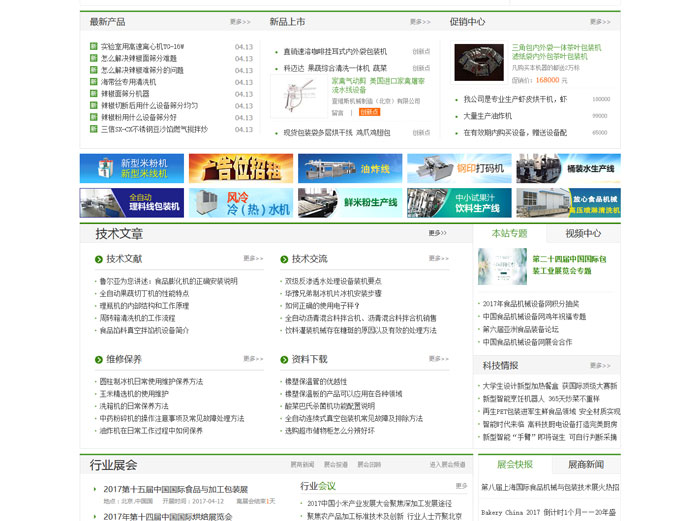The image size is (700, 521).
Task: Open the 钢印打码机 banner image
Action: tap(458, 168)
